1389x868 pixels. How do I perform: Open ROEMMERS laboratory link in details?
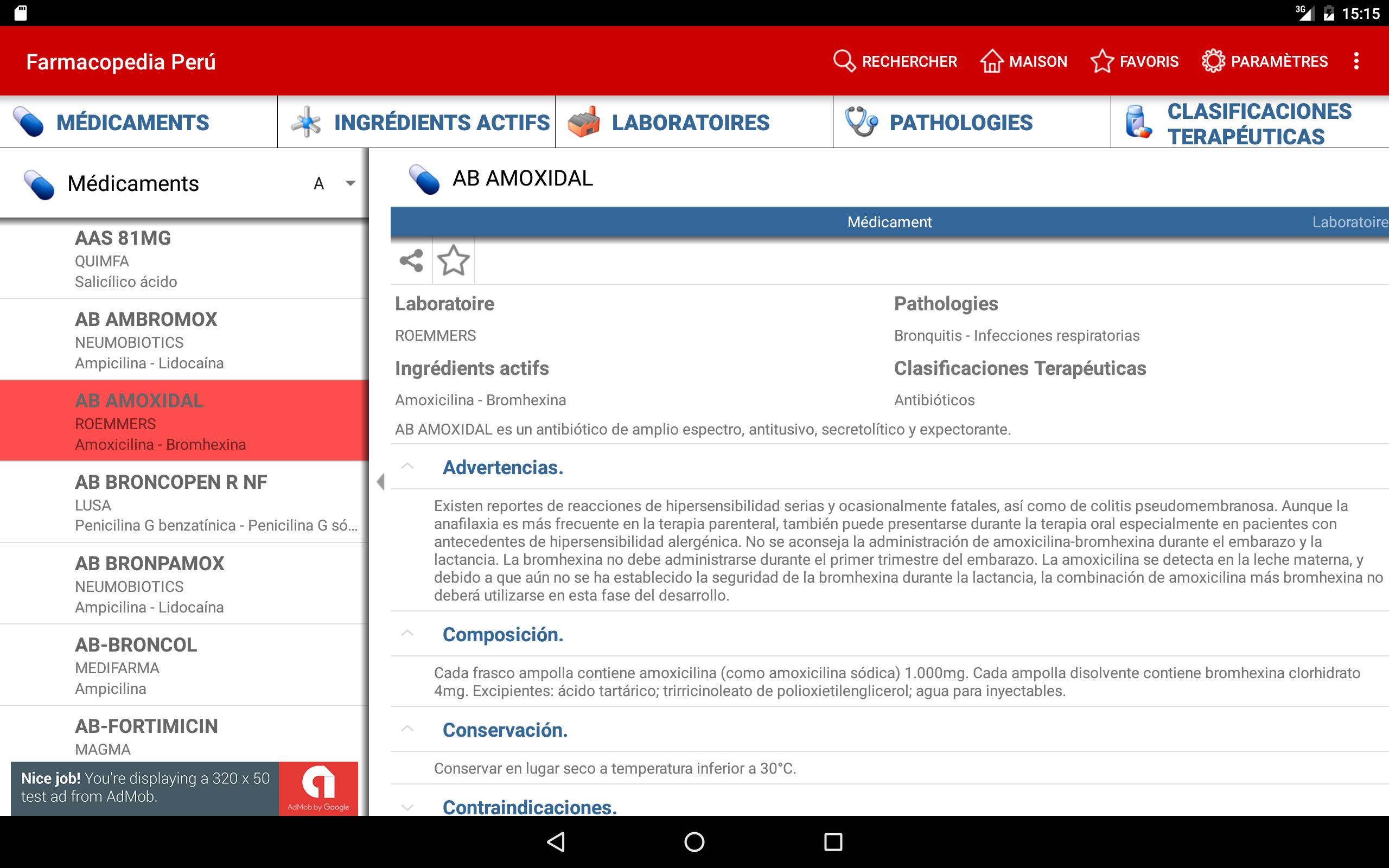tap(435, 335)
